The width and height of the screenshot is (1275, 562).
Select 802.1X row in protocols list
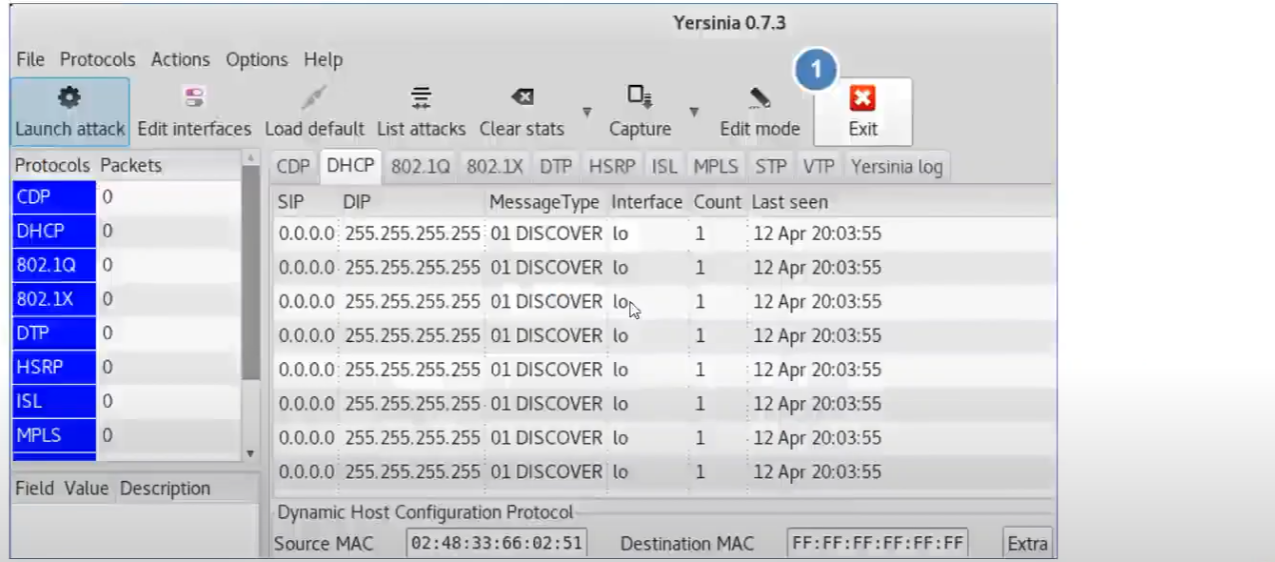tap(126, 299)
